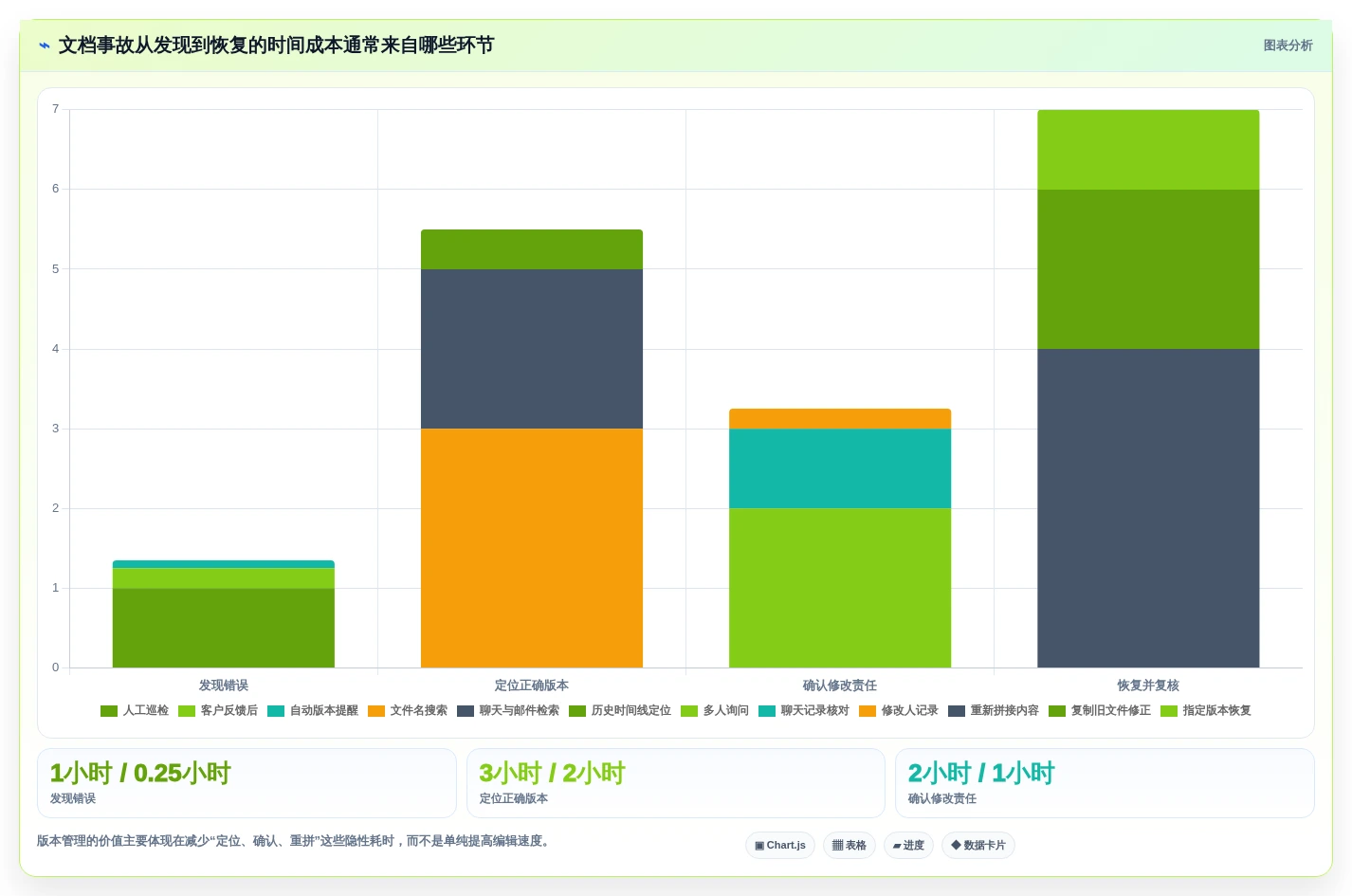
Task: Toggle the 人工巡检 legend item
Action: [135, 710]
